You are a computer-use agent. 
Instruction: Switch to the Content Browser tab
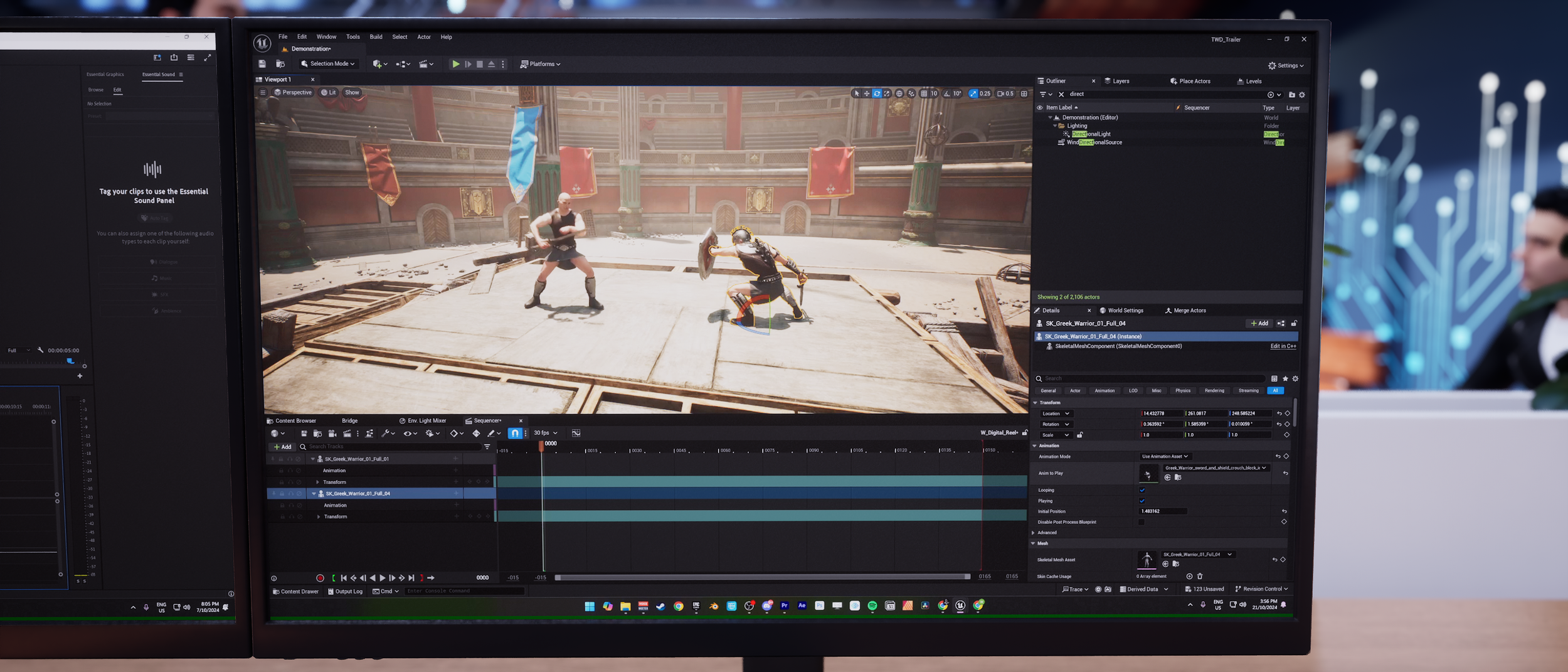click(x=292, y=421)
